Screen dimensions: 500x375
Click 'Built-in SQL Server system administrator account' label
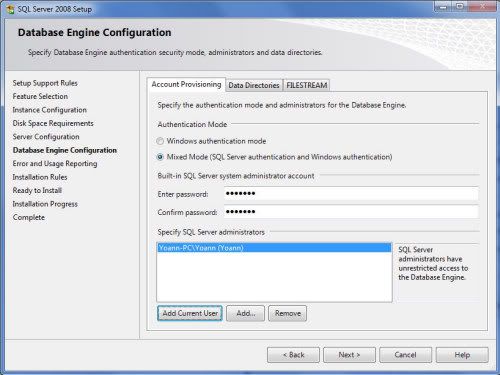coord(236,176)
